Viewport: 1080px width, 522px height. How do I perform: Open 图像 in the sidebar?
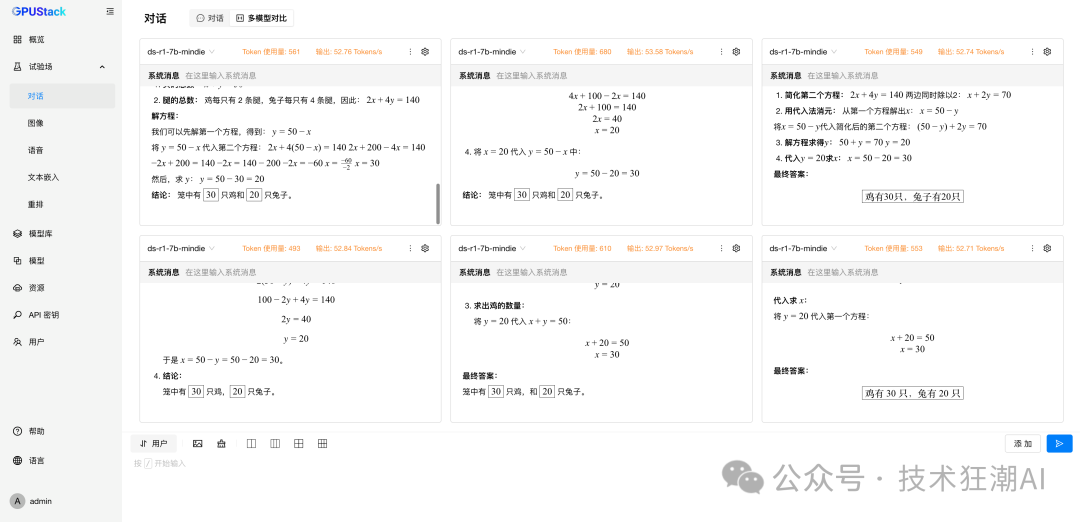point(62,123)
